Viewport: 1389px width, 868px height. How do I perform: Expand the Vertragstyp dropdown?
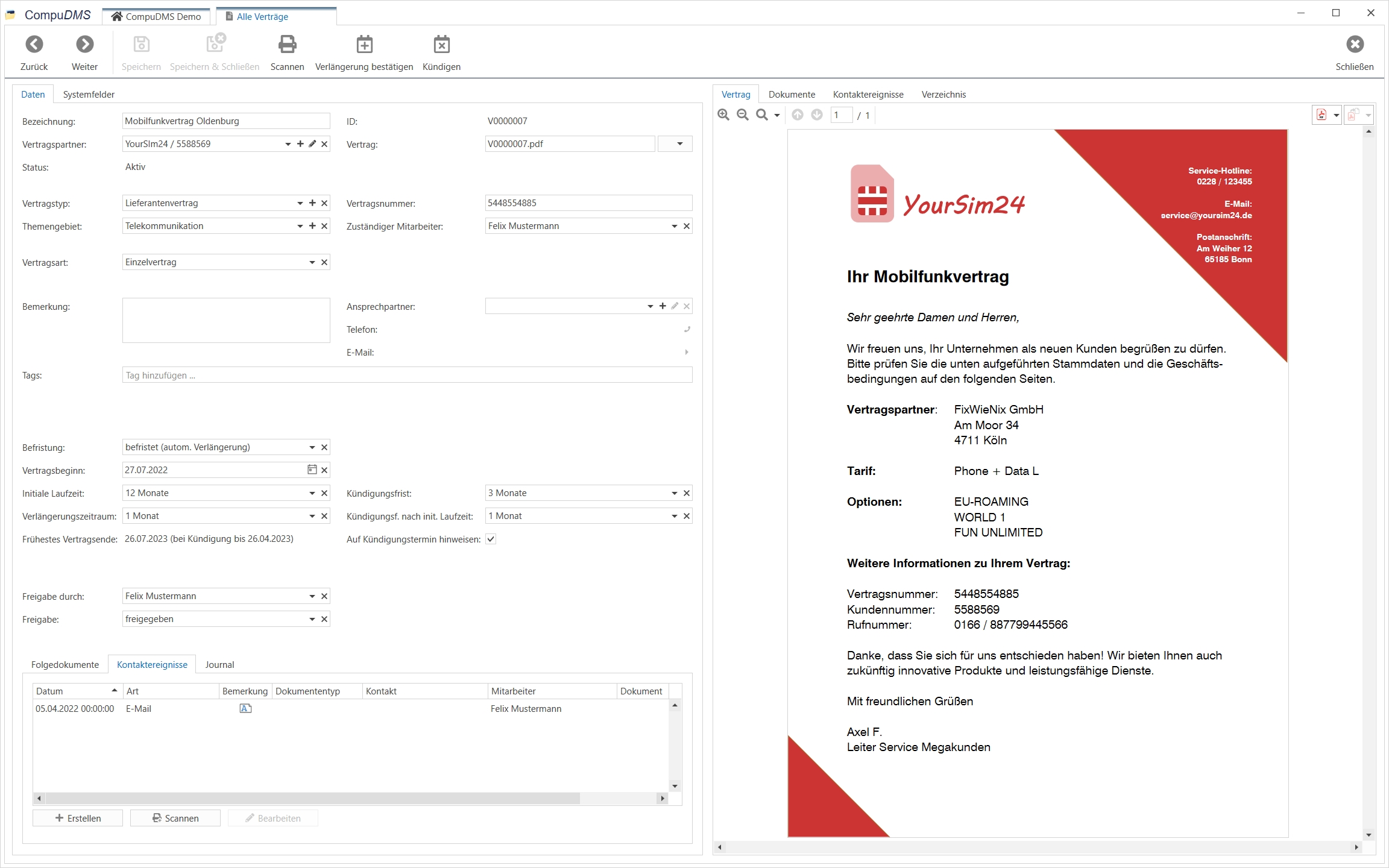pos(300,203)
